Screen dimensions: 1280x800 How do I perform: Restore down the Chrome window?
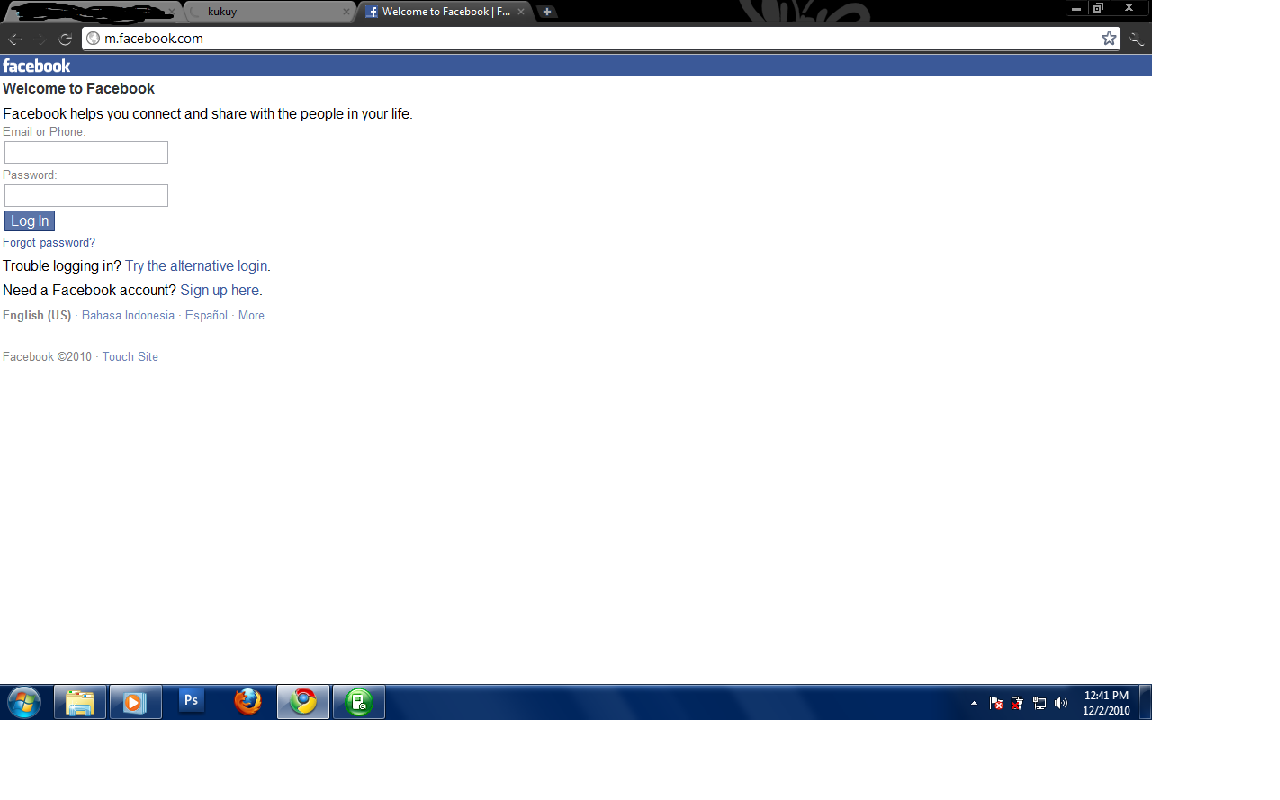tap(1098, 8)
